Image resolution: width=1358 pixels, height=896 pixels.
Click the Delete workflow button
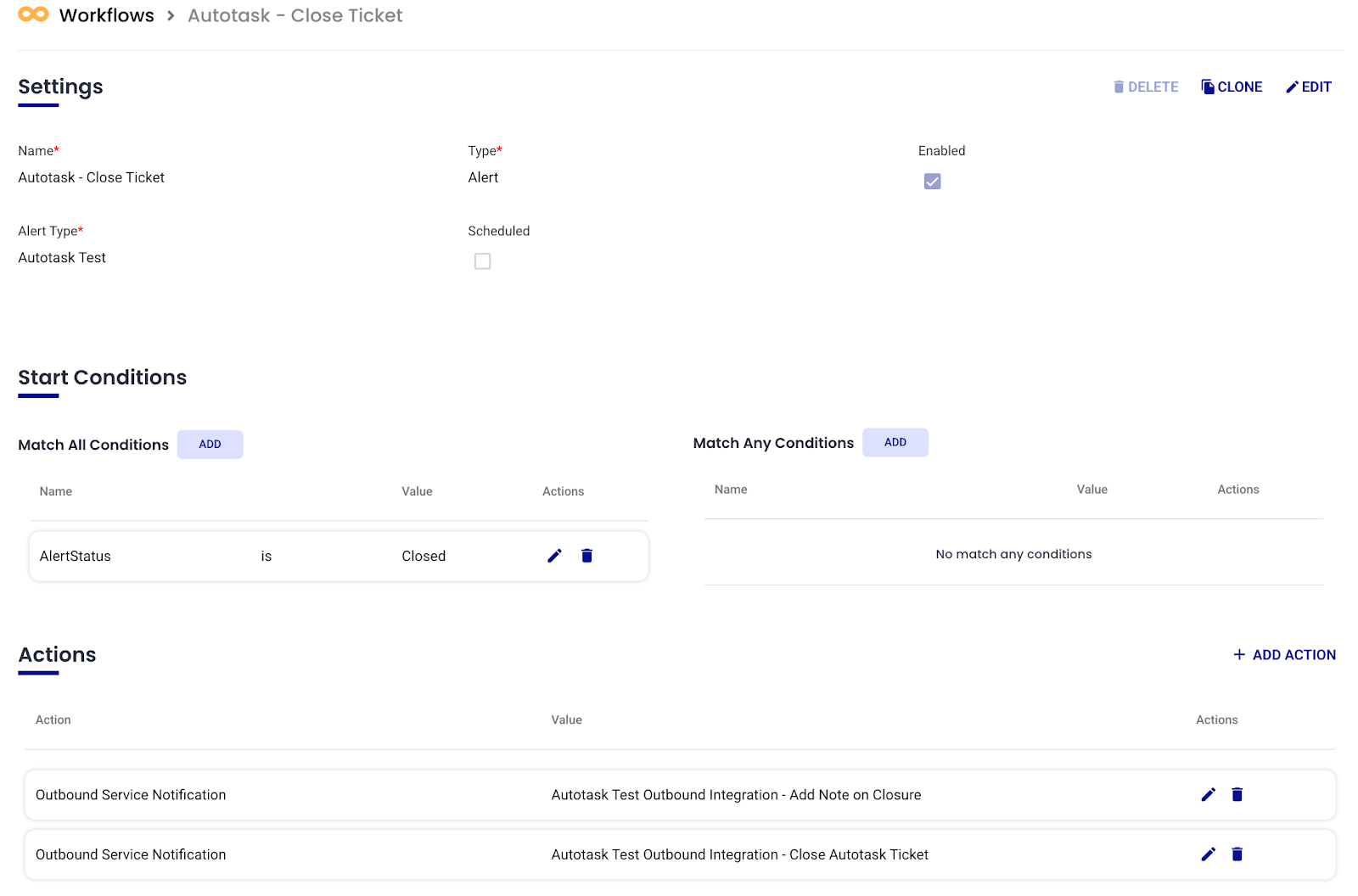[x=1145, y=87]
